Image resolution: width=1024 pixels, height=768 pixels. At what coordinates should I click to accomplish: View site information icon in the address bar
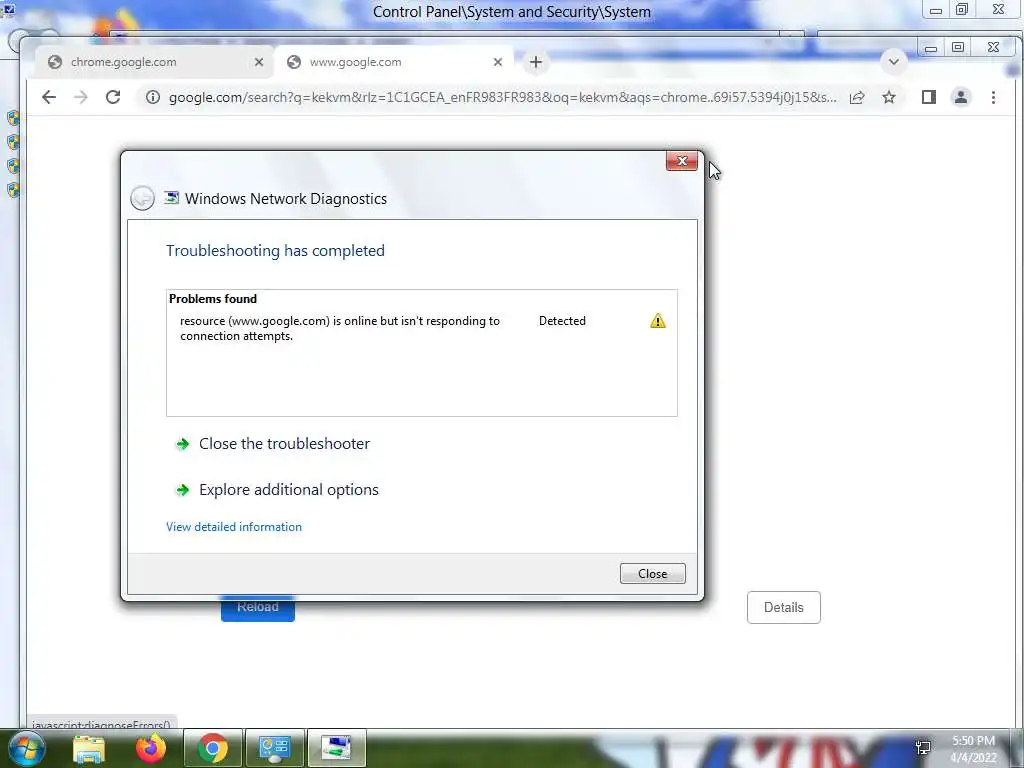[153, 97]
